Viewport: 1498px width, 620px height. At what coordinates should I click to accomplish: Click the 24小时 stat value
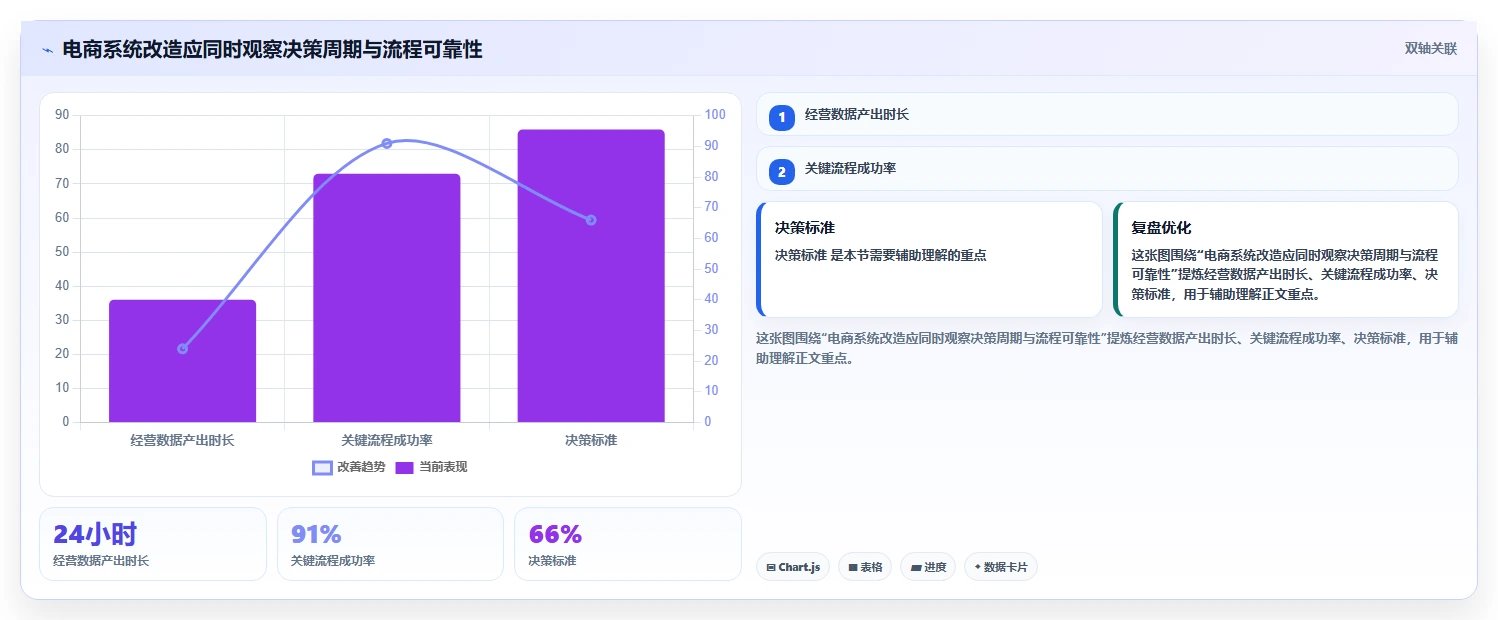pos(95,534)
